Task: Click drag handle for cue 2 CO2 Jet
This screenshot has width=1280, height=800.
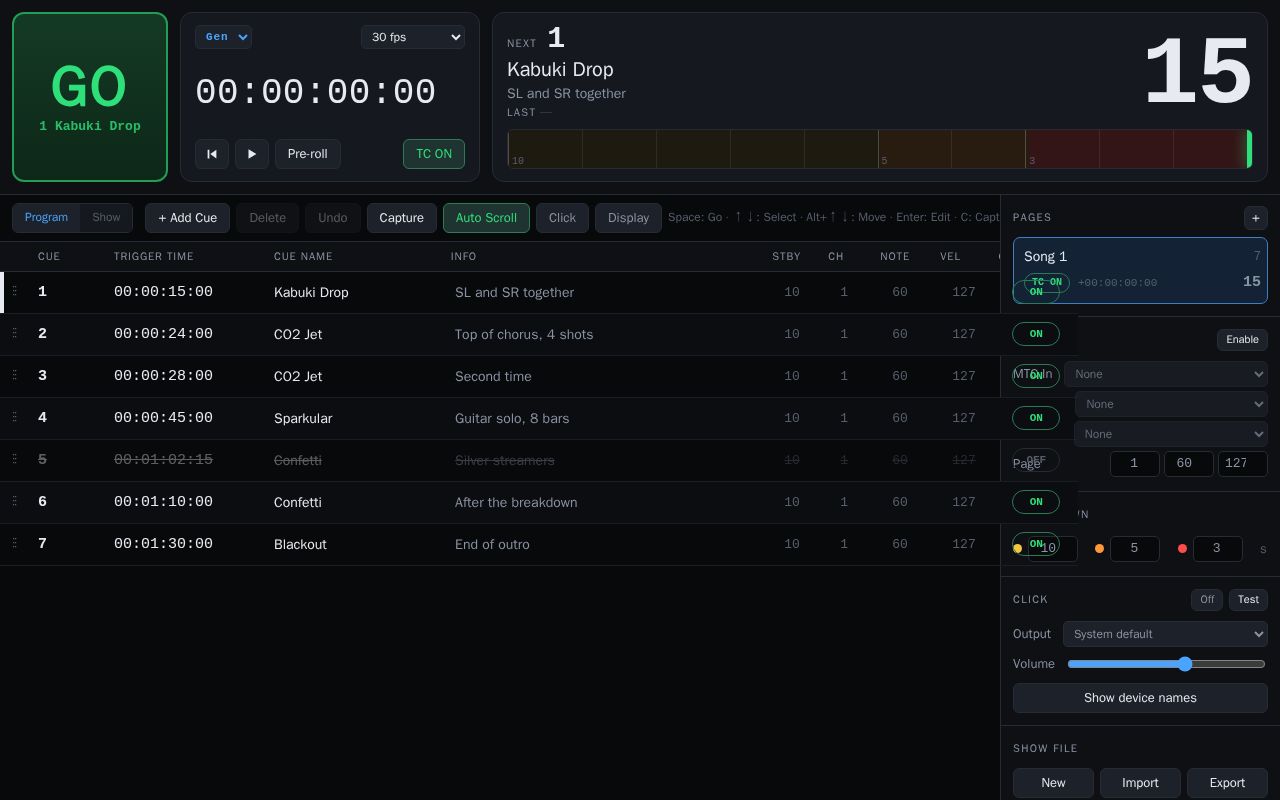Action: click(14, 333)
